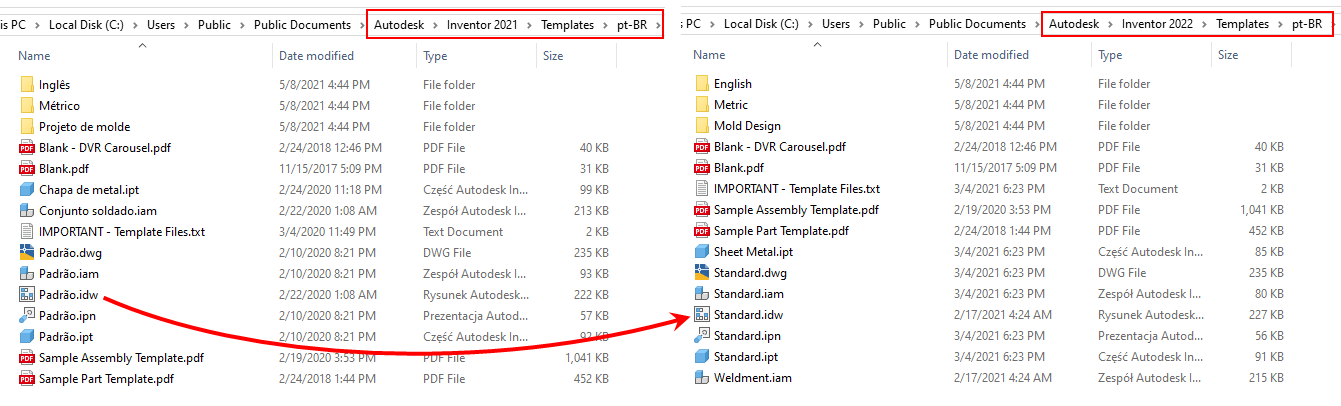The width and height of the screenshot is (1341, 406).
Task: Click Chapa de metal.ipt part icon
Action: 27,190
